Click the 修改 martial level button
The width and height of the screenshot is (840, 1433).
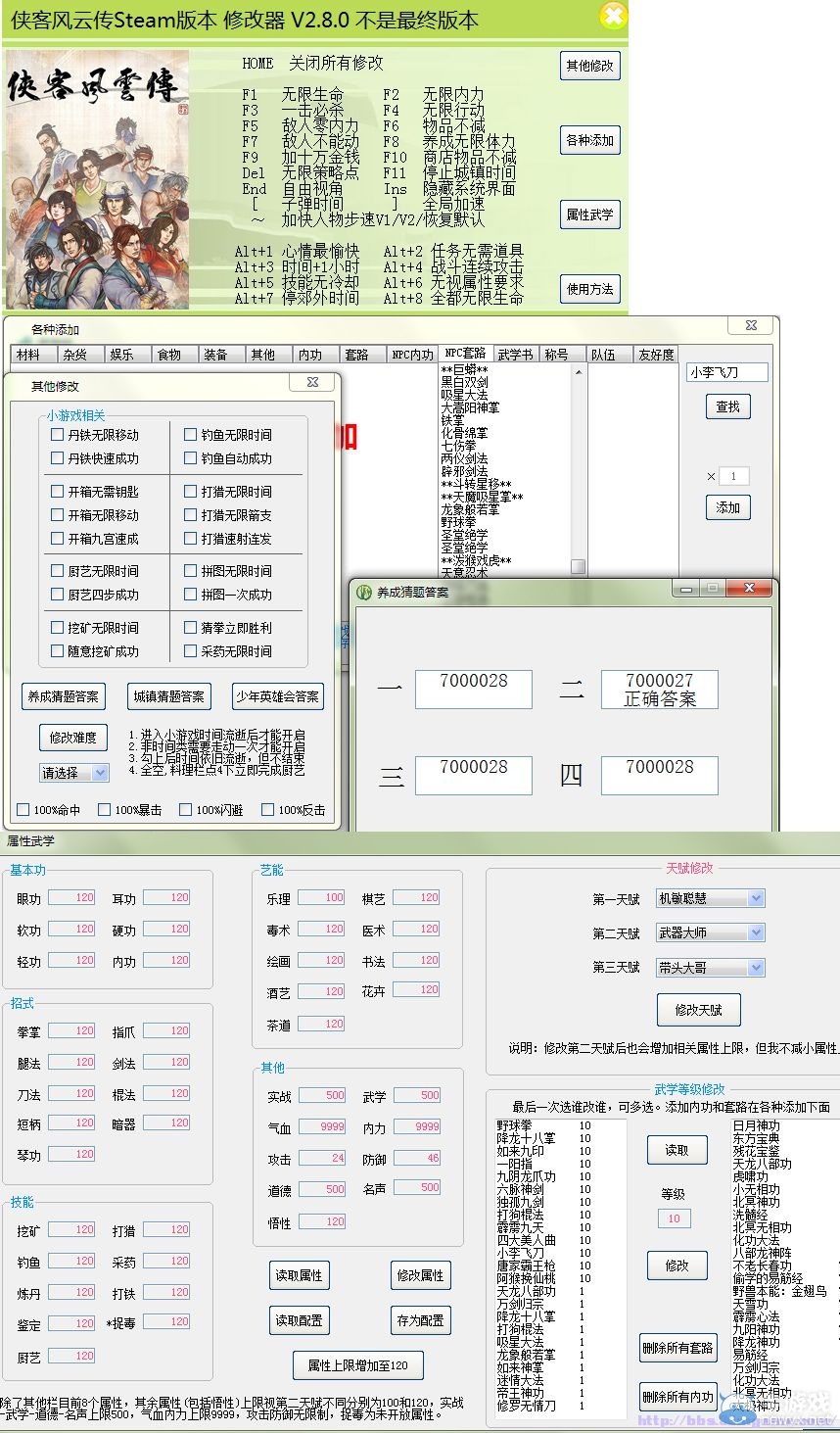(x=677, y=1266)
